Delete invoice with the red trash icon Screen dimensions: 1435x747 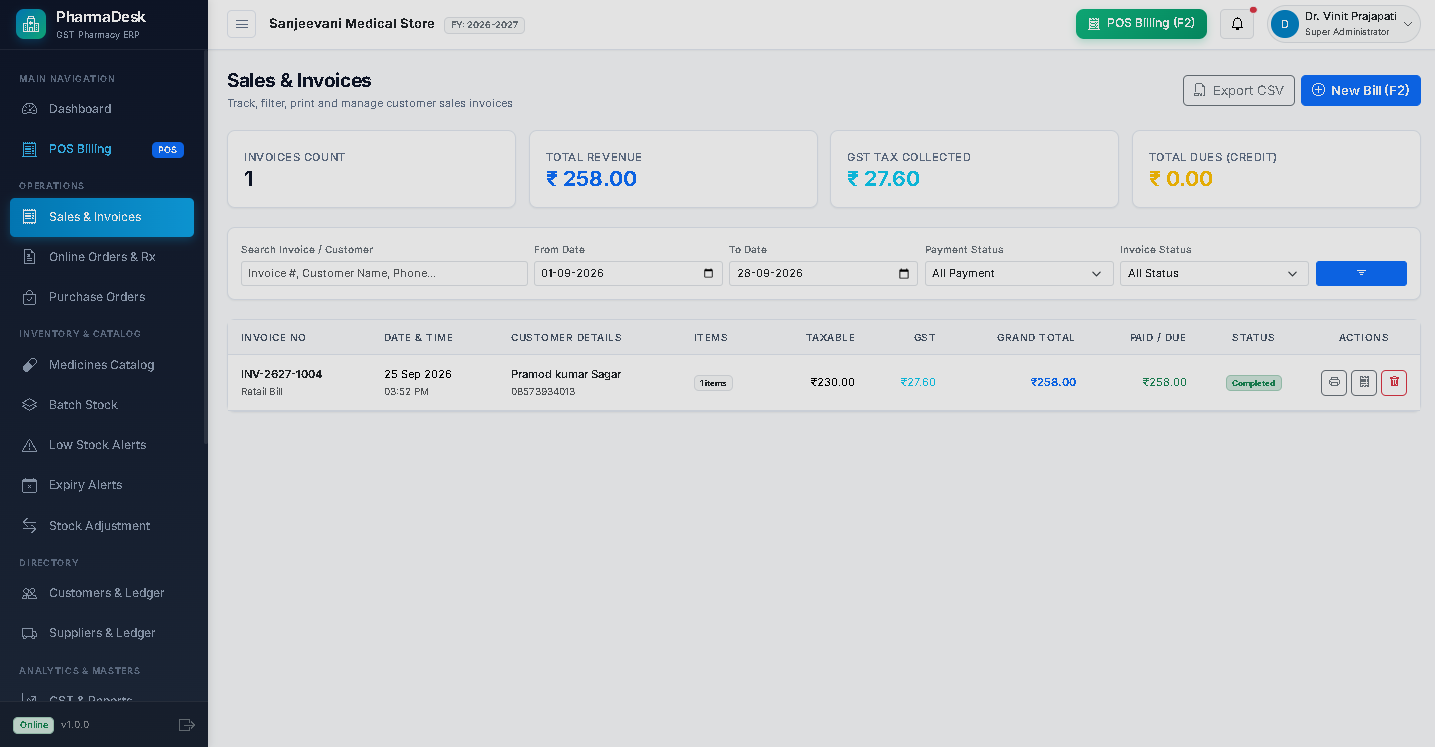(x=1393, y=382)
